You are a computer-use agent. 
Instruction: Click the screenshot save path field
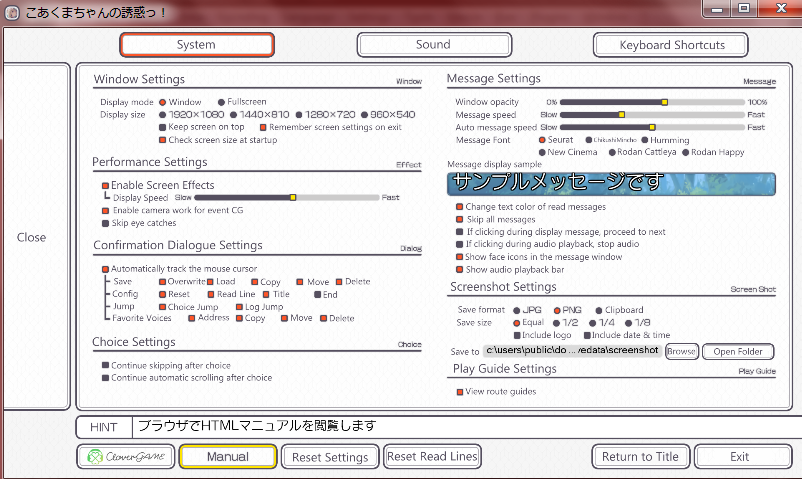coord(571,351)
